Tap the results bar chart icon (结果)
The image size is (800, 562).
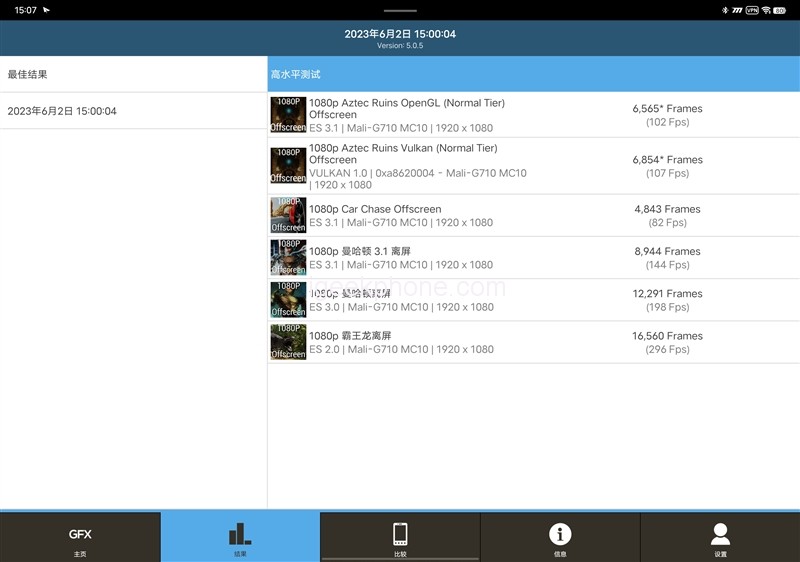240,538
